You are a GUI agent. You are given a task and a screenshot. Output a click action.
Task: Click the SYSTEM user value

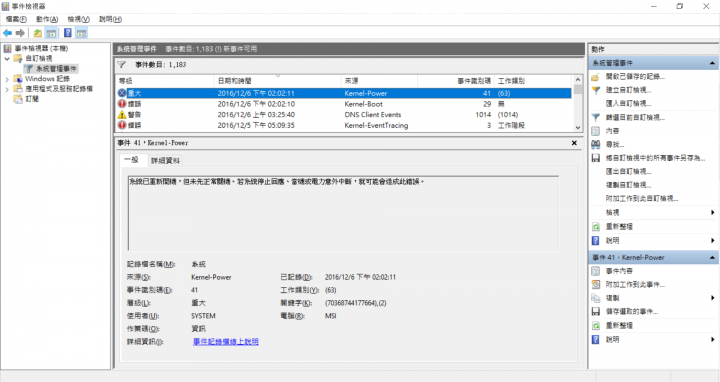pos(203,316)
